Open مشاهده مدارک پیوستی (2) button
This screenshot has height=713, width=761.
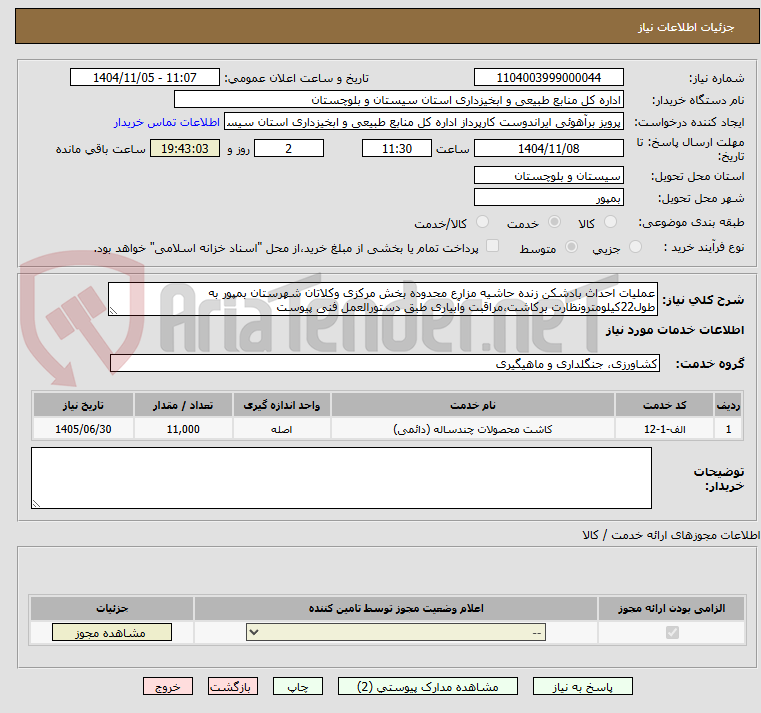pos(428,687)
